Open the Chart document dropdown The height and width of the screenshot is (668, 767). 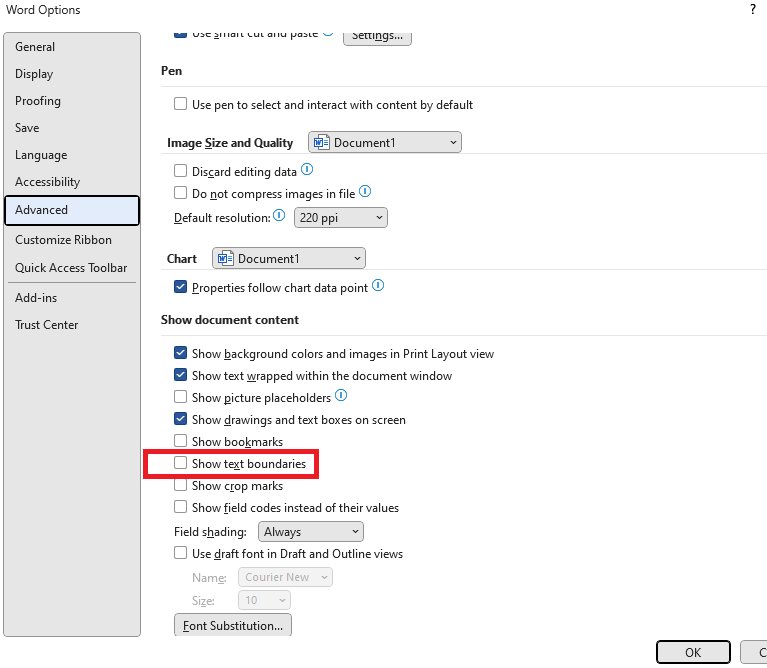point(289,258)
